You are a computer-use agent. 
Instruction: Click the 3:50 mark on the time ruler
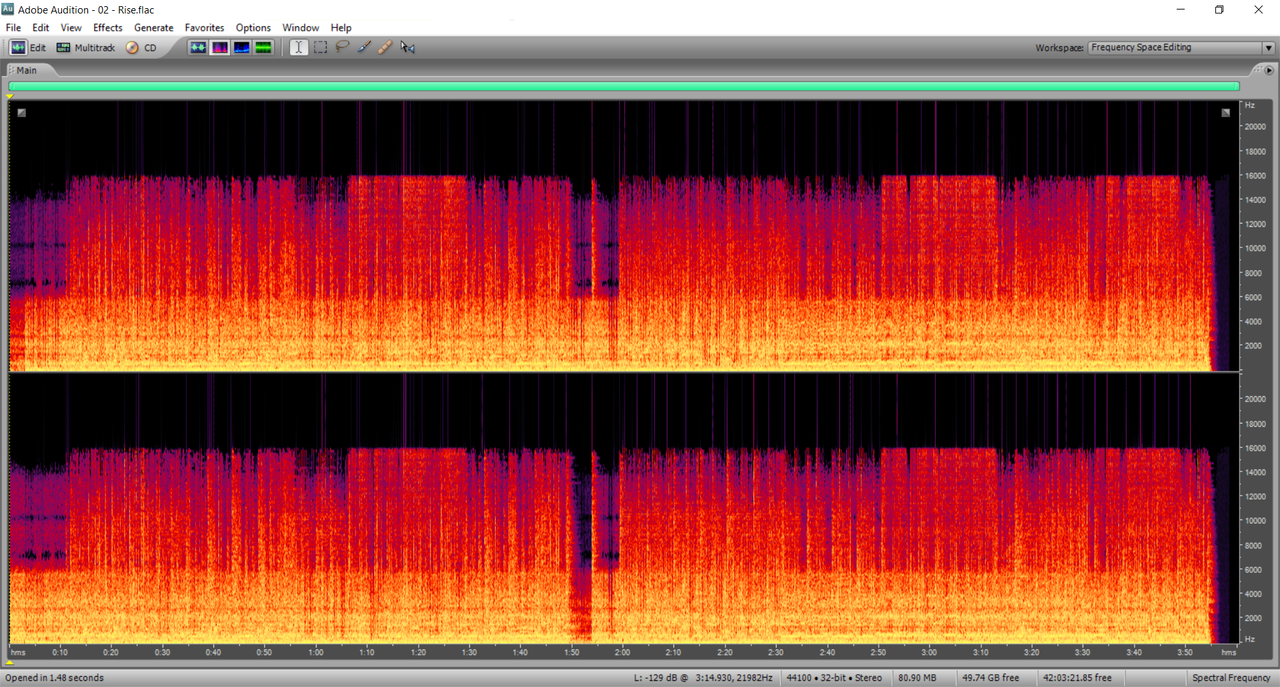tap(1185, 652)
